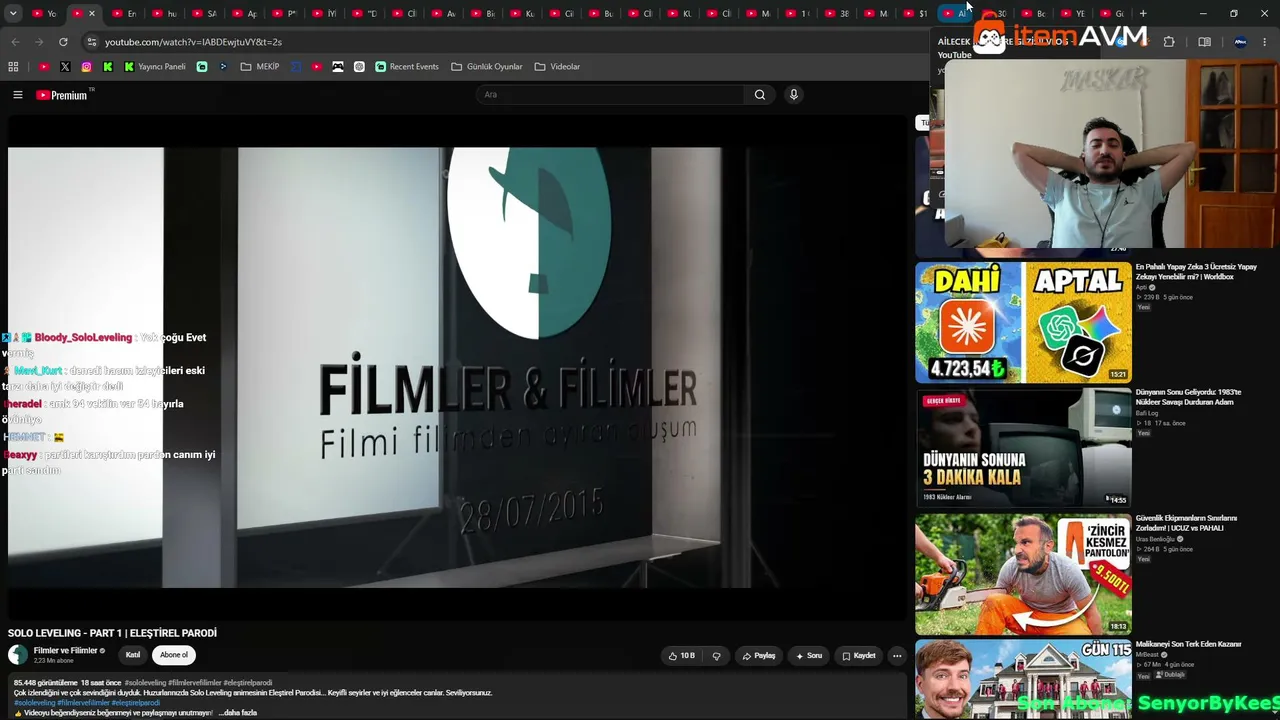This screenshot has width=1280, height=720.
Task: Start voice search with the microphone icon
Action: [794, 95]
